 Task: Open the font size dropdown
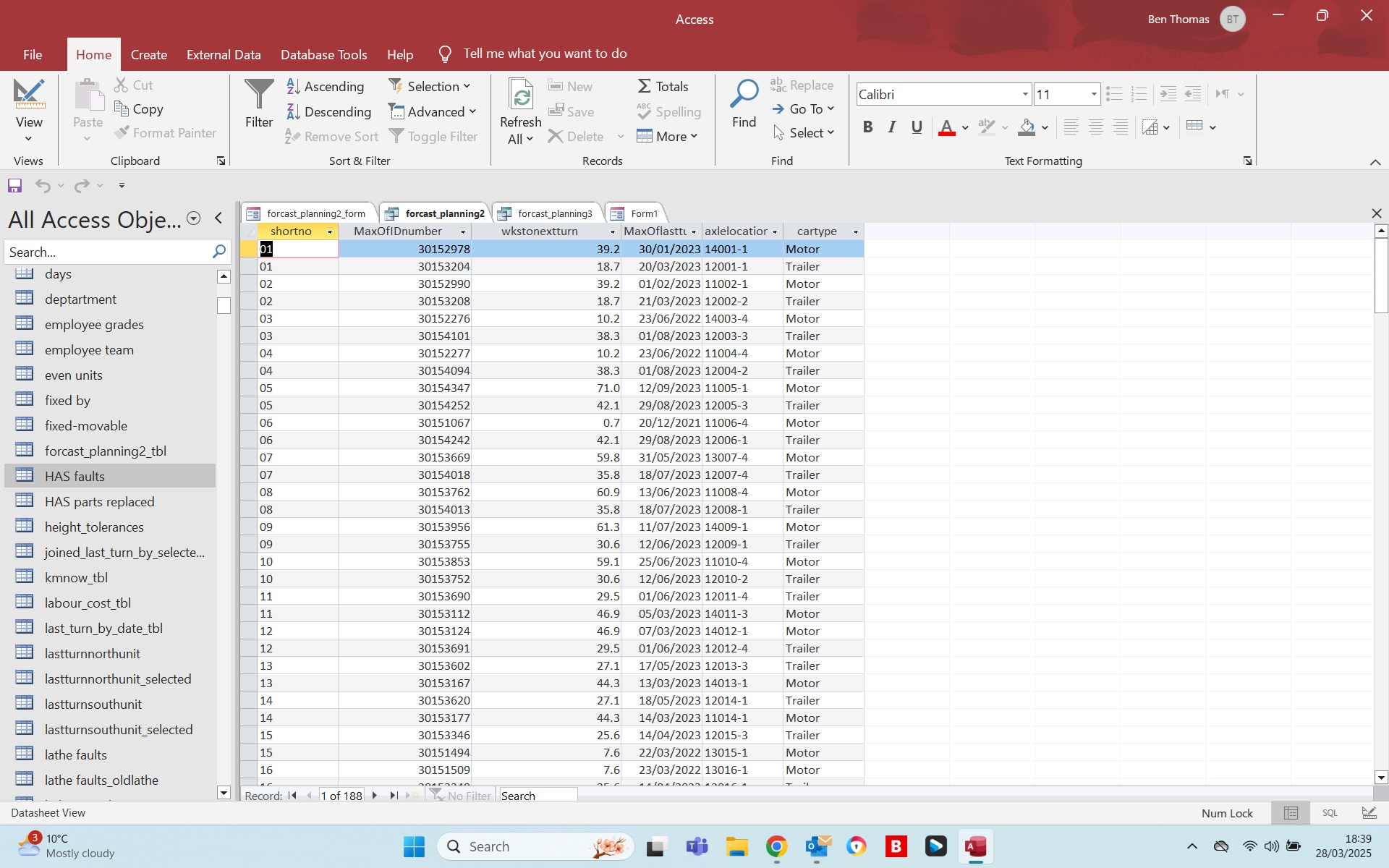click(x=1093, y=95)
